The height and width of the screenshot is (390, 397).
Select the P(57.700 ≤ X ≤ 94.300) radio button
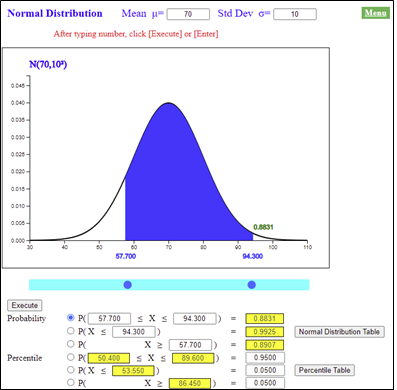point(71,318)
